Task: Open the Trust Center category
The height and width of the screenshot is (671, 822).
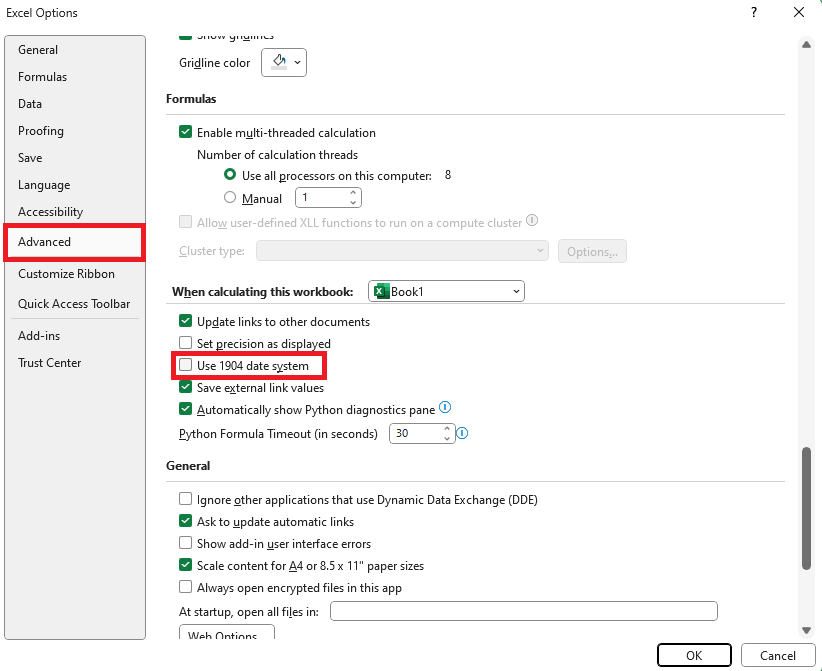Action: click(x=74, y=363)
